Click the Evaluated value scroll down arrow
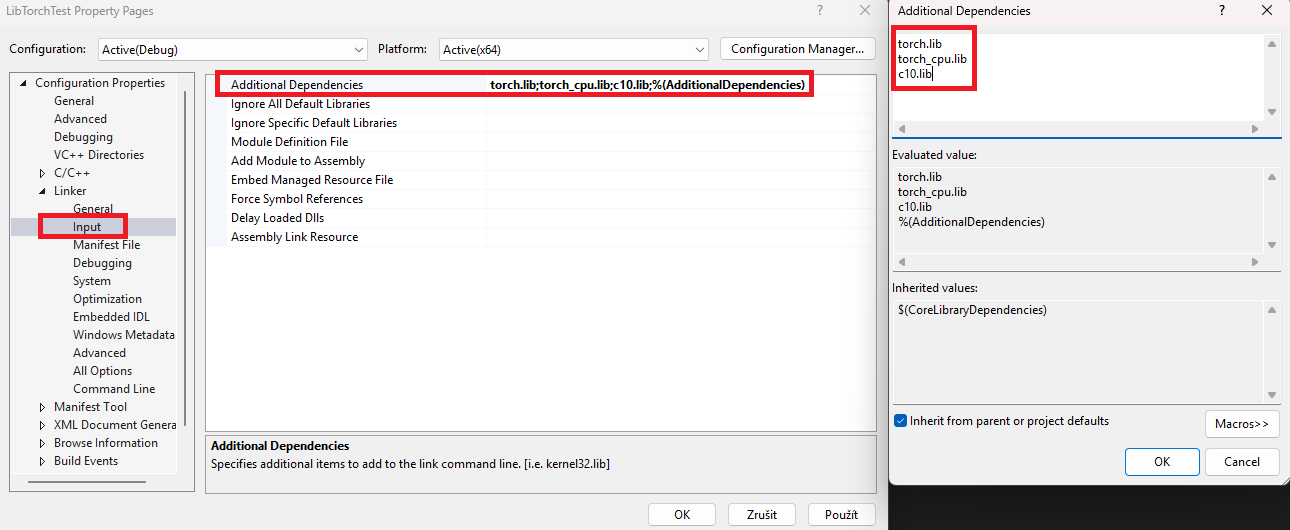The image size is (1290, 530). coord(1272,245)
